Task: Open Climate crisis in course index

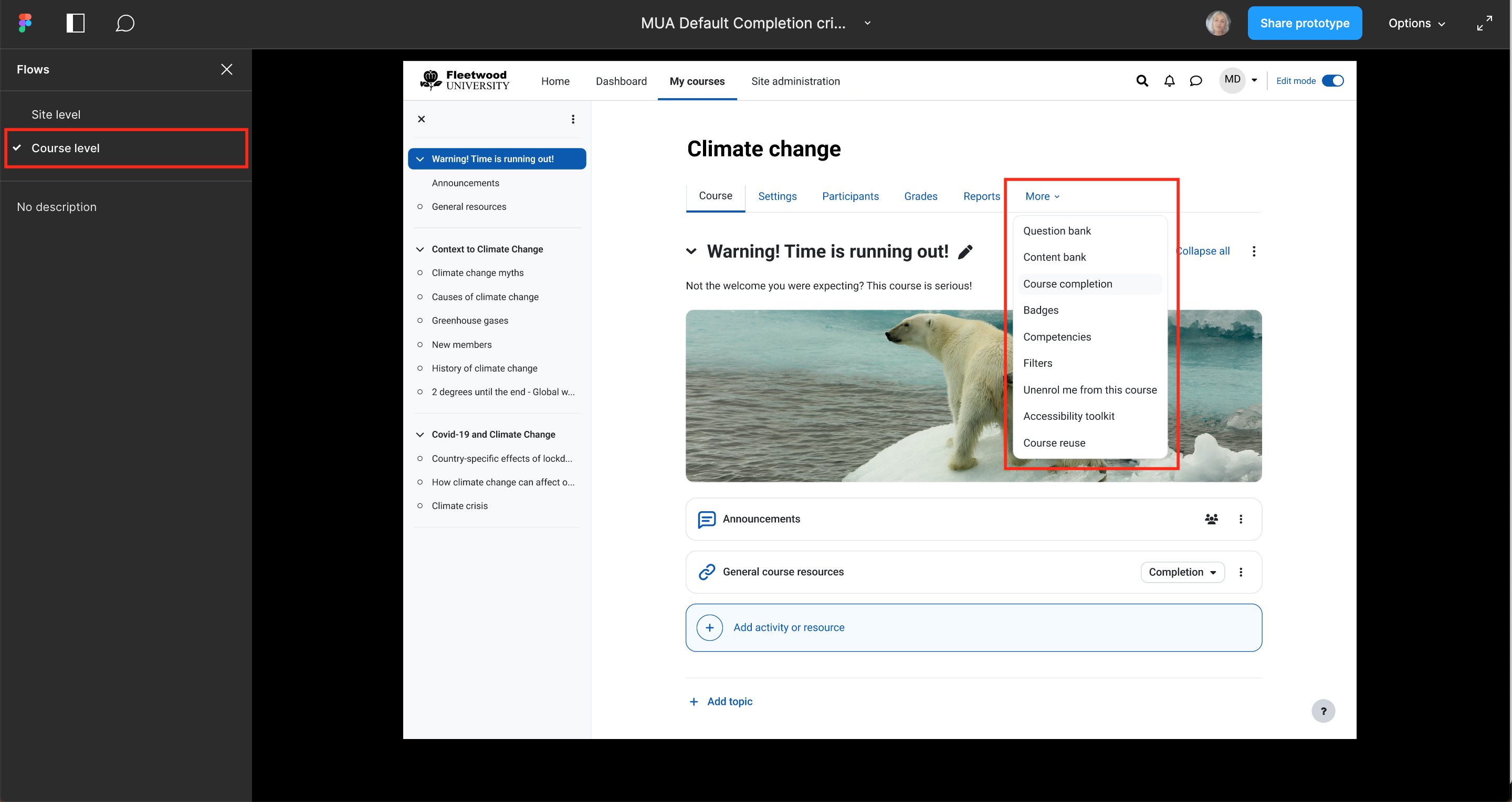Action: click(459, 506)
